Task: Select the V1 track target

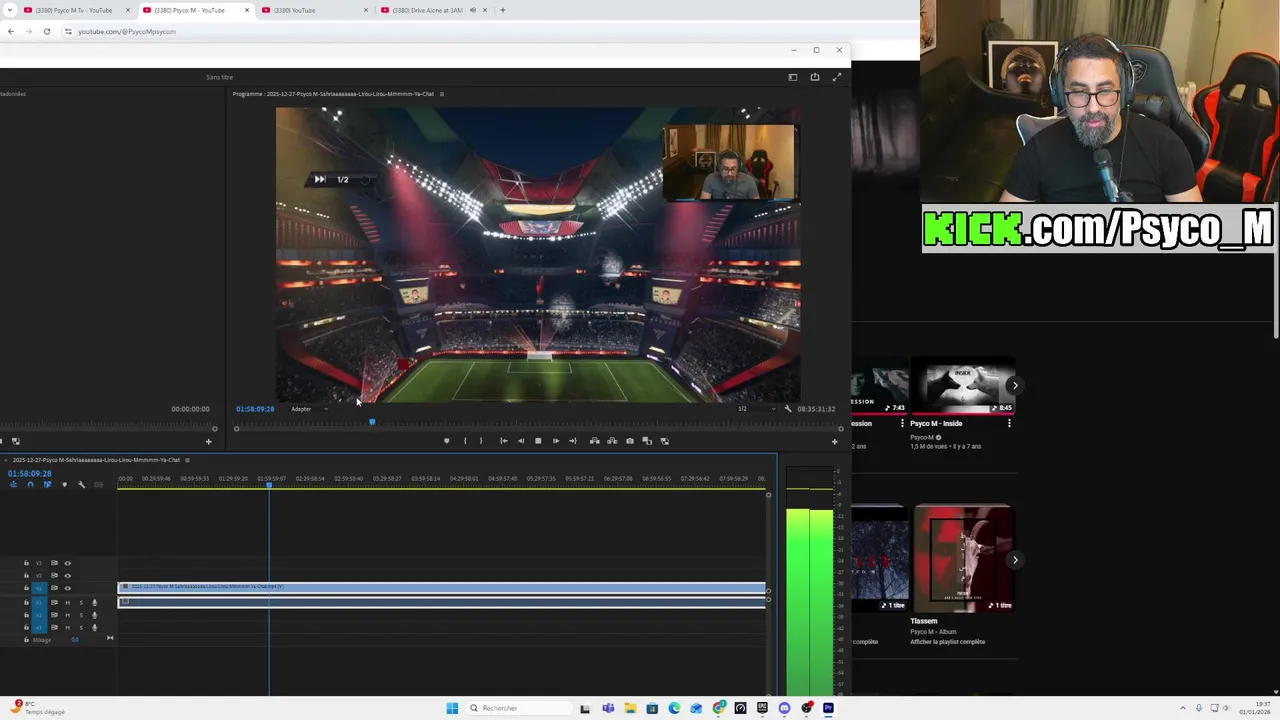Action: pyautogui.click(x=40, y=588)
